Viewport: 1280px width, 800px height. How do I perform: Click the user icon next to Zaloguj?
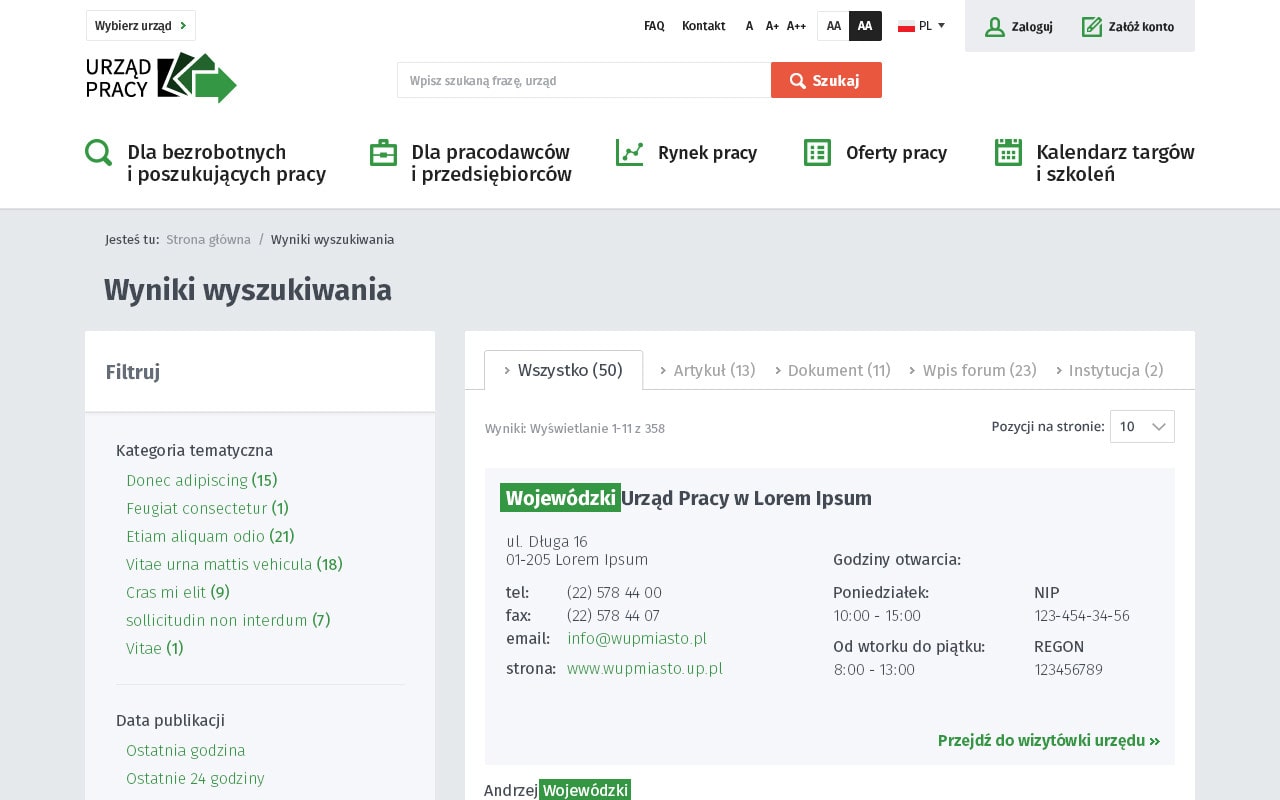coord(994,27)
